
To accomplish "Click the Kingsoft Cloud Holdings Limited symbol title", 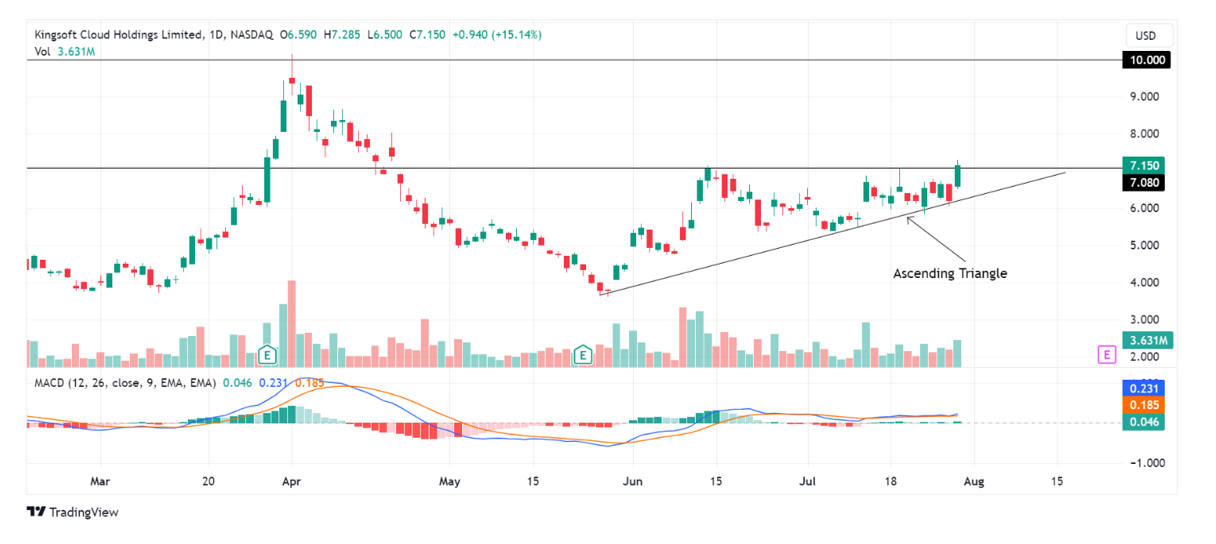I will pos(118,34).
